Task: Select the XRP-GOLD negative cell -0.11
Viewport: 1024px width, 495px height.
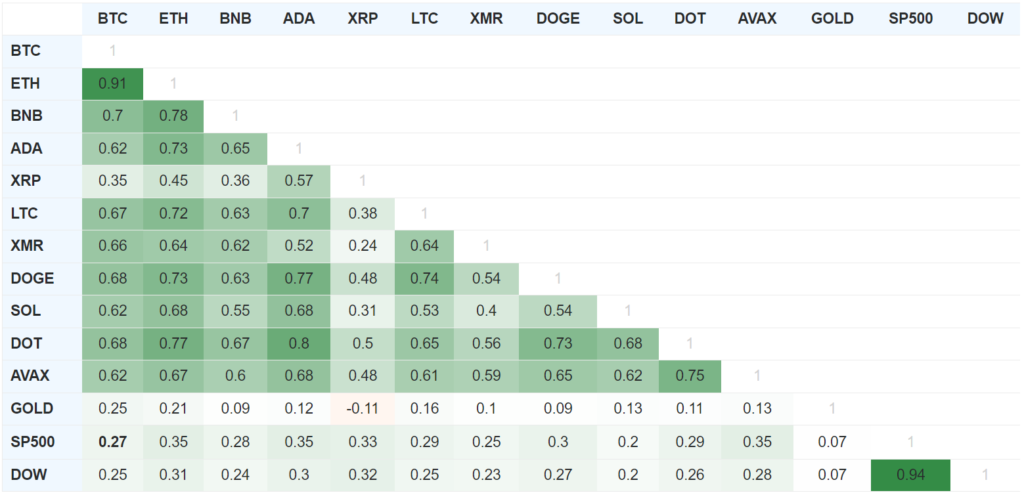Action: point(362,409)
